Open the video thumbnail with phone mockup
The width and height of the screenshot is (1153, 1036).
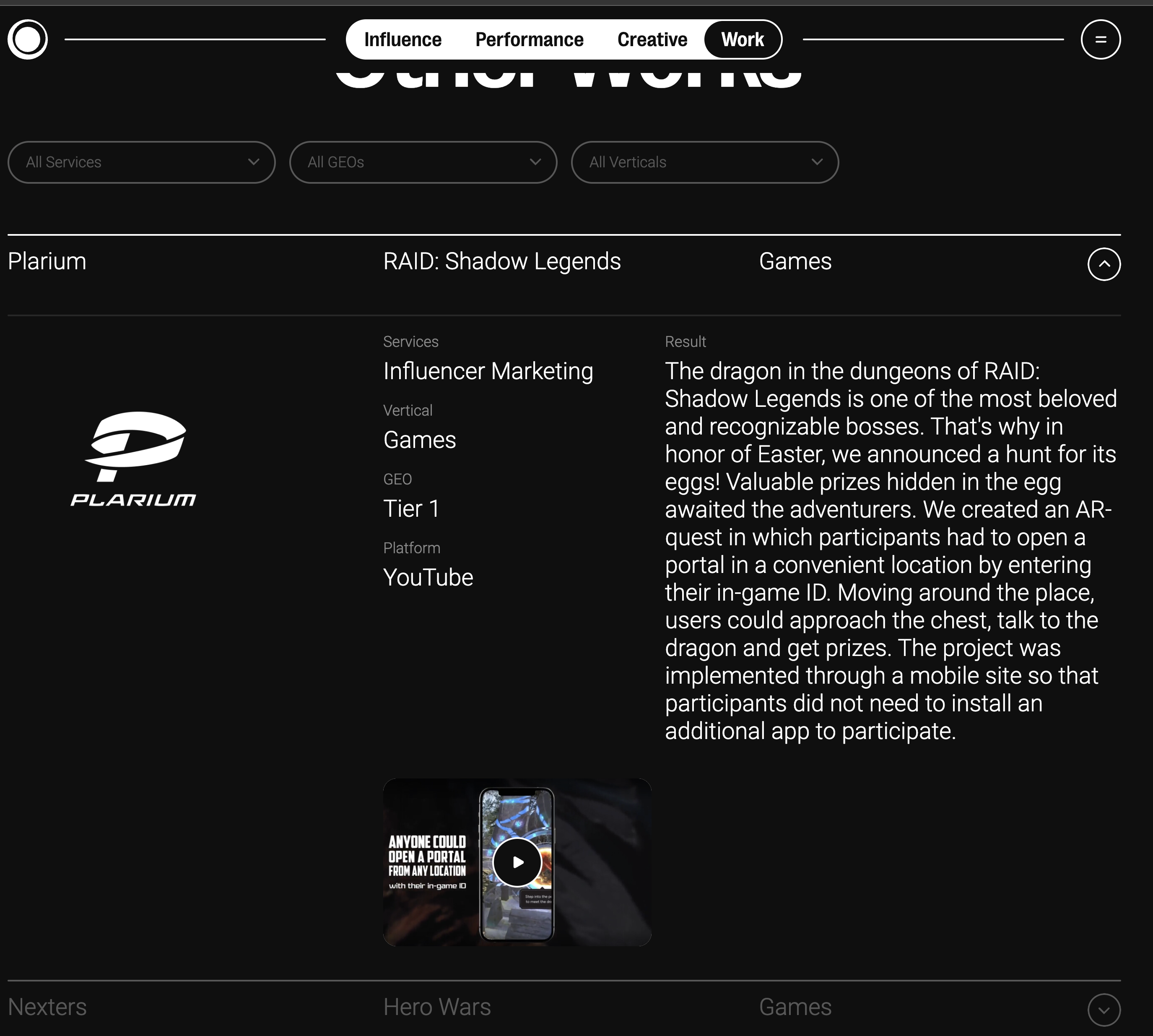click(517, 862)
